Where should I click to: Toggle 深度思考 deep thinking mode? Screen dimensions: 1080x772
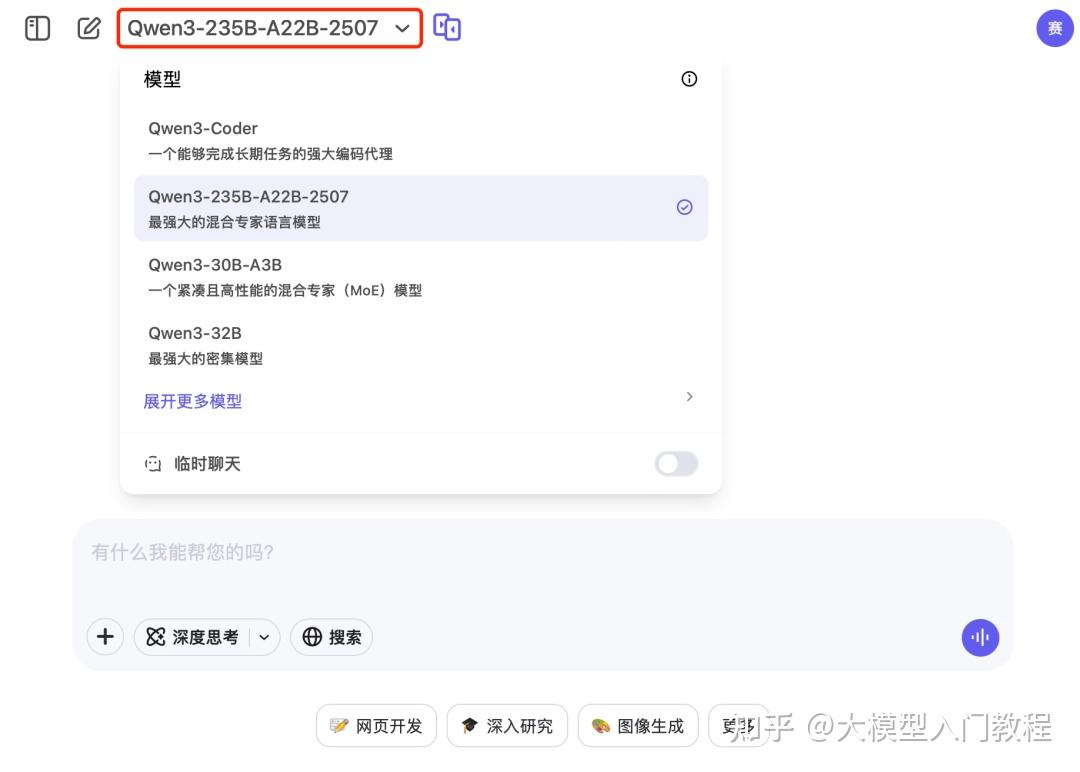pyautogui.click(x=191, y=637)
